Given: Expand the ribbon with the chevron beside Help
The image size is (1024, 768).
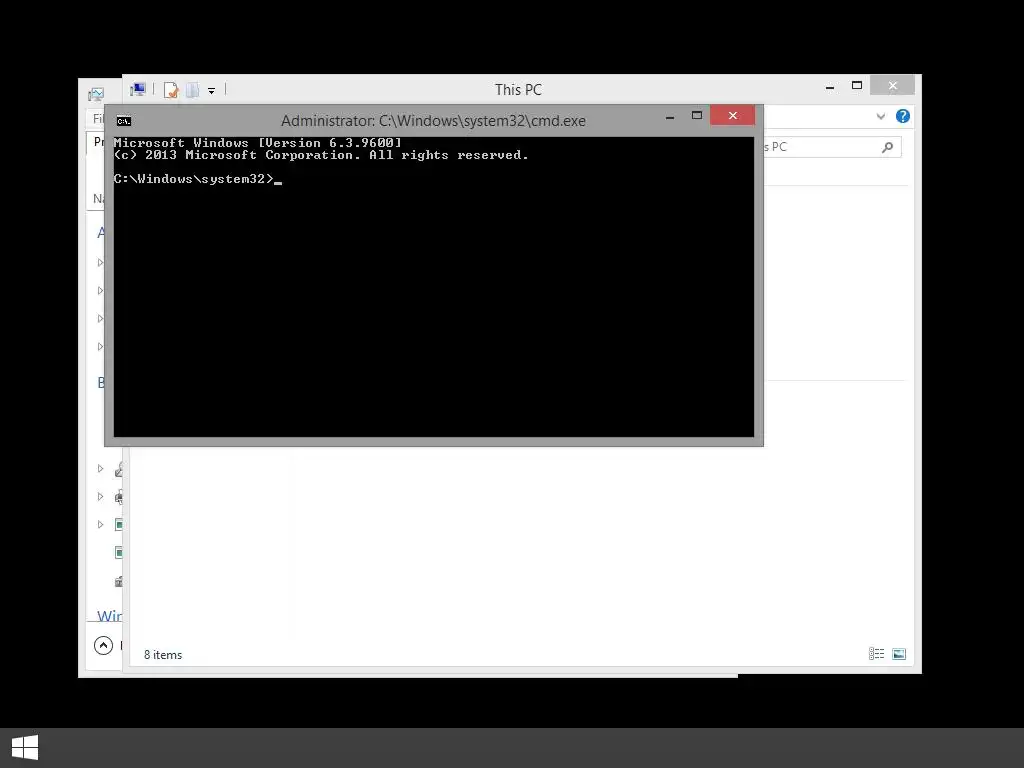Looking at the screenshot, I should pos(880,116).
